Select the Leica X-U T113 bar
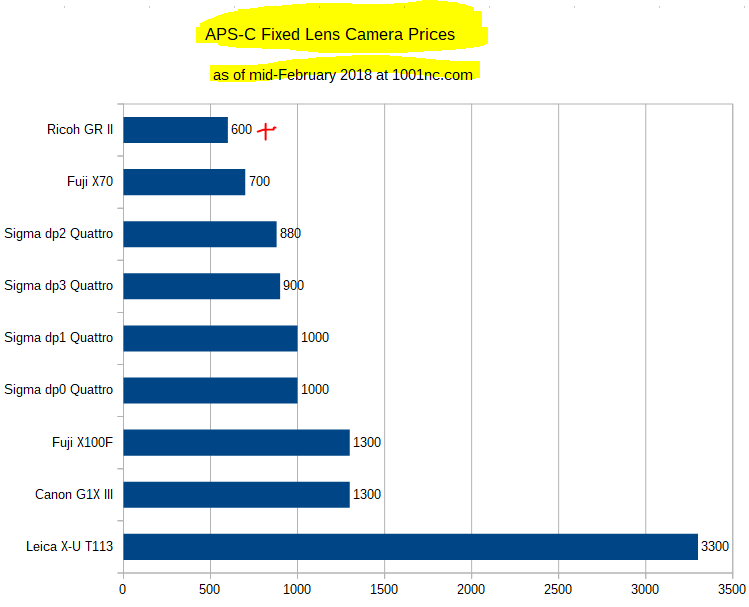 coord(410,546)
